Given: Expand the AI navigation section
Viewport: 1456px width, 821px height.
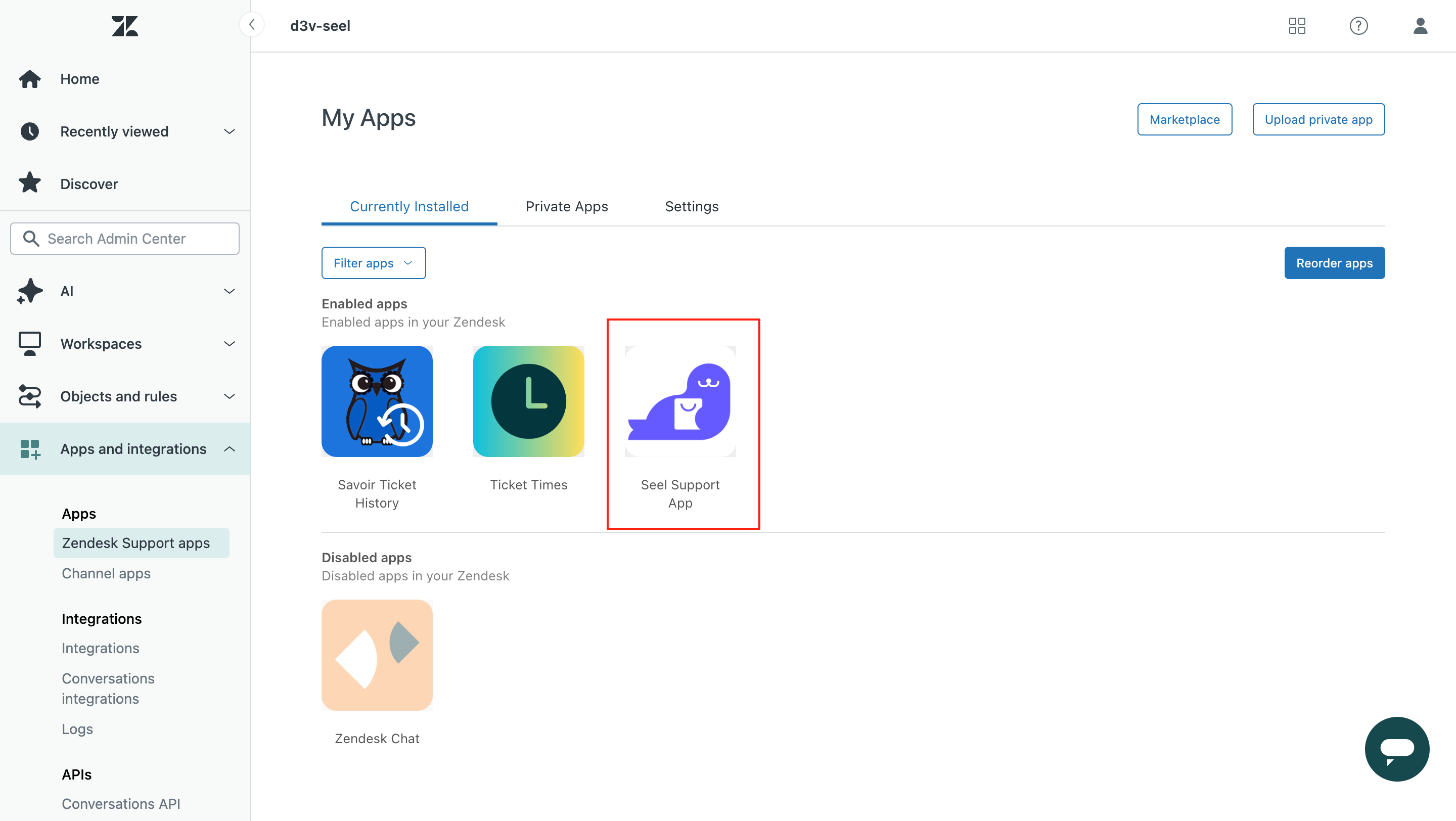Looking at the screenshot, I should tap(229, 292).
